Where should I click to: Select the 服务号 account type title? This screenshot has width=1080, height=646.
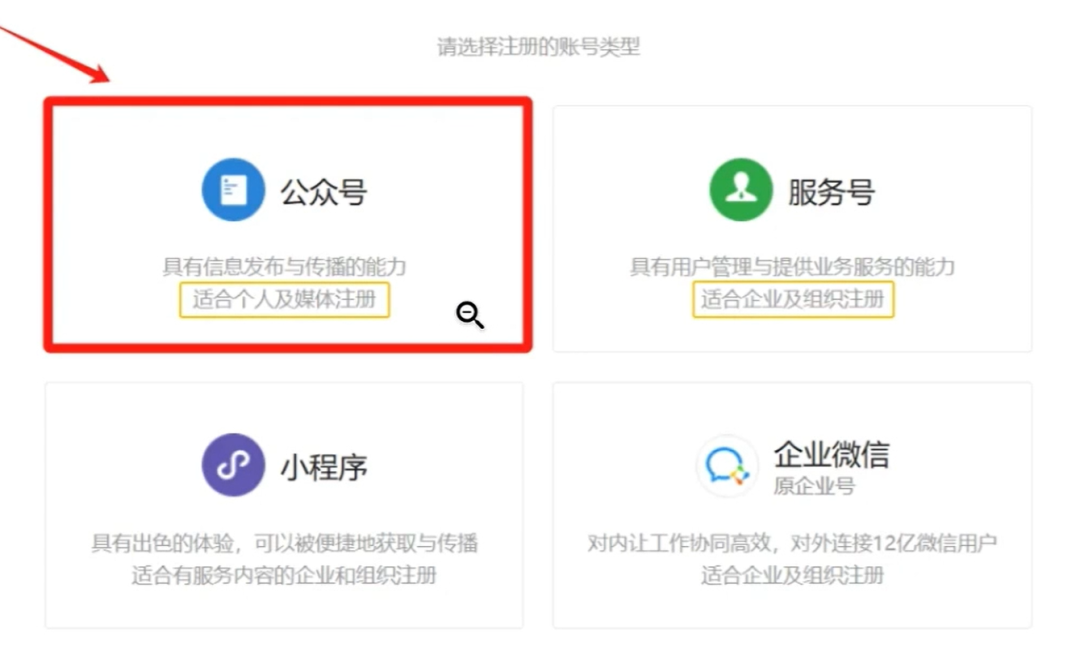tap(831, 191)
